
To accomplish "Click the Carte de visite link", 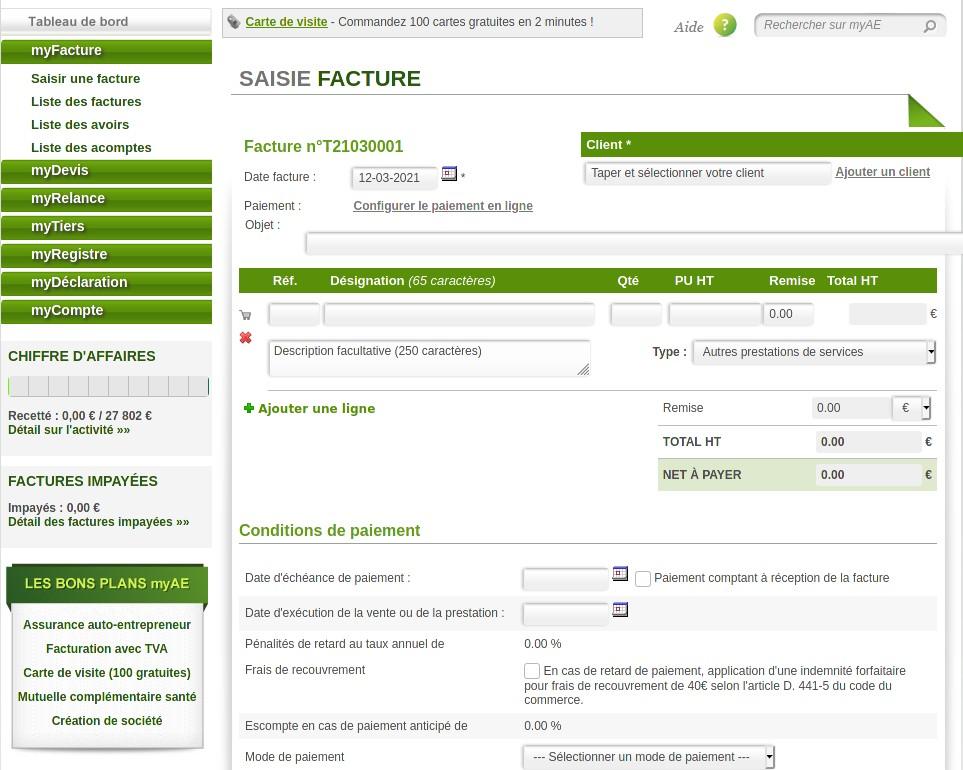I will tap(286, 21).
